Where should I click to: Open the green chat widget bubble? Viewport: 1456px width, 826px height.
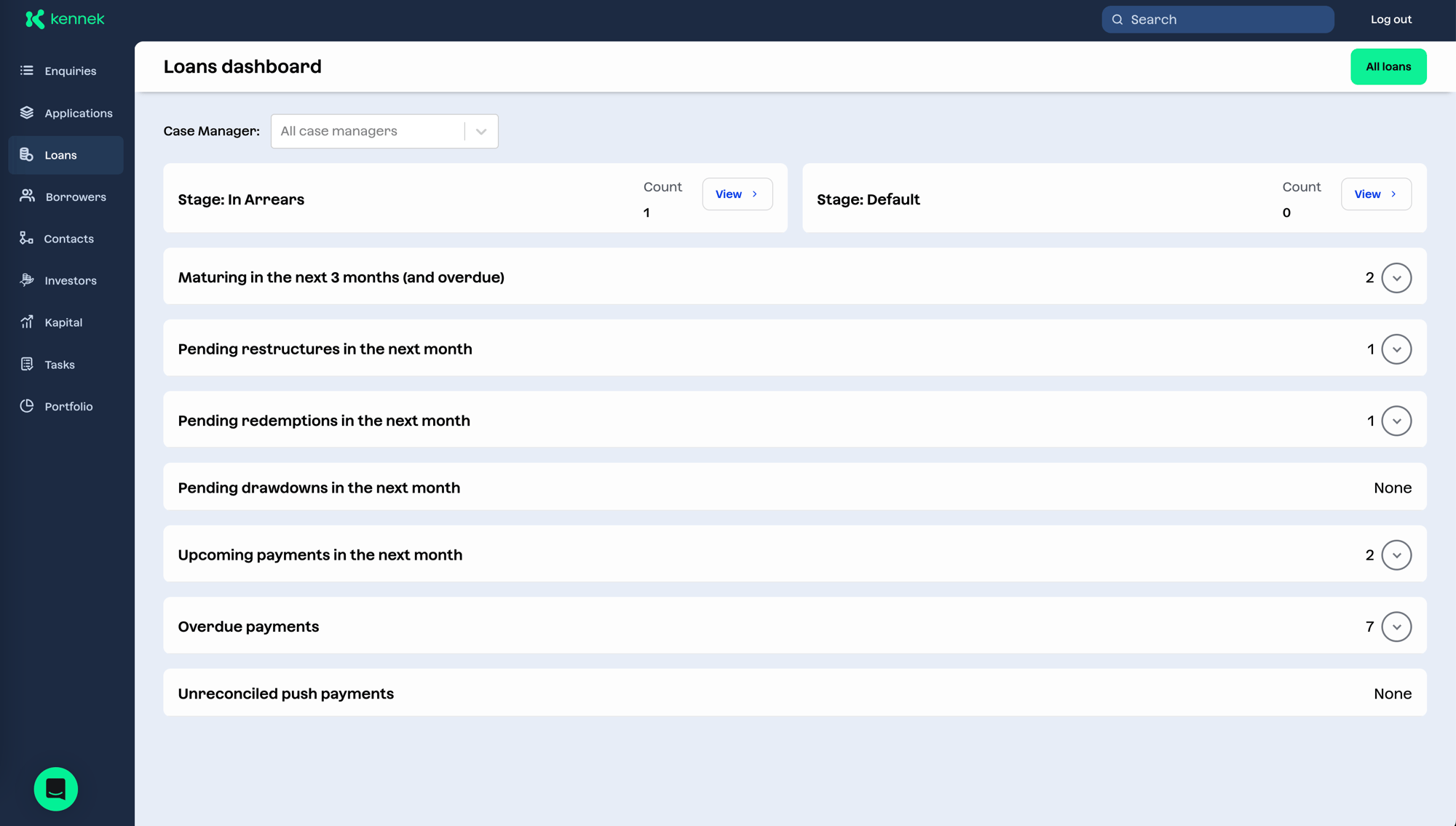click(x=56, y=789)
